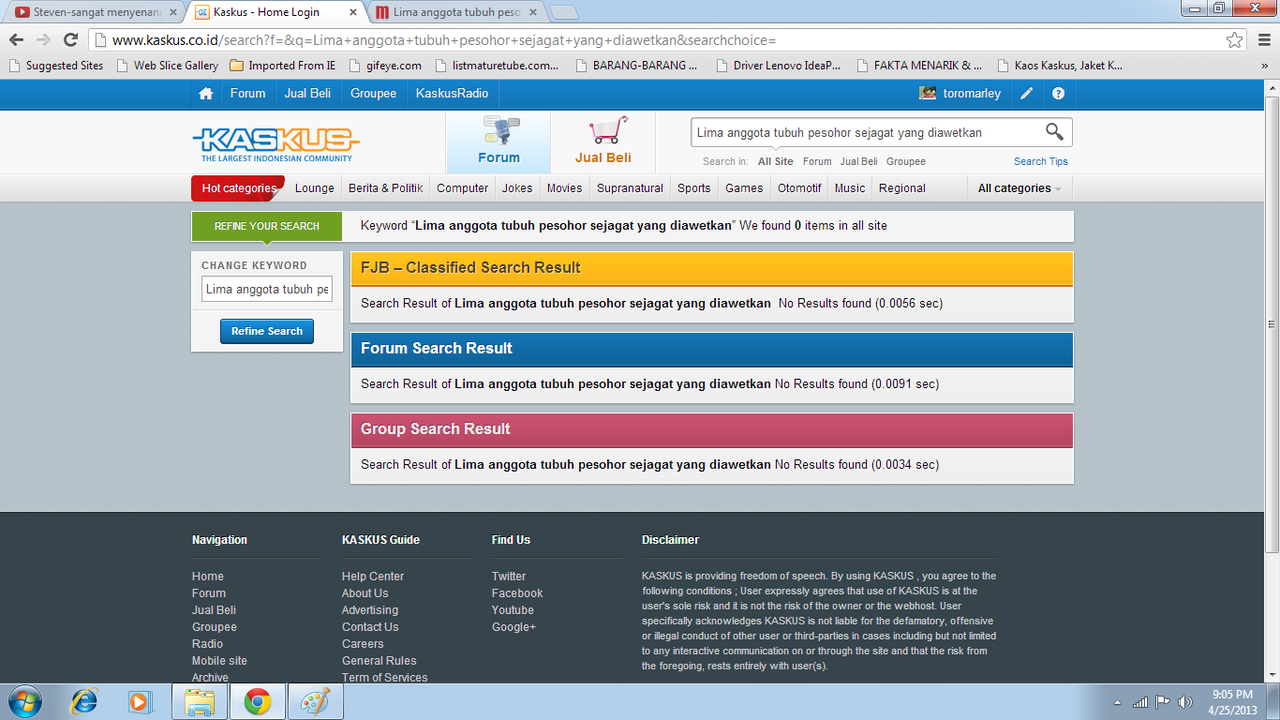This screenshot has height=720, width=1280.
Task: Click the Change Keyword input field
Action: (x=267, y=289)
